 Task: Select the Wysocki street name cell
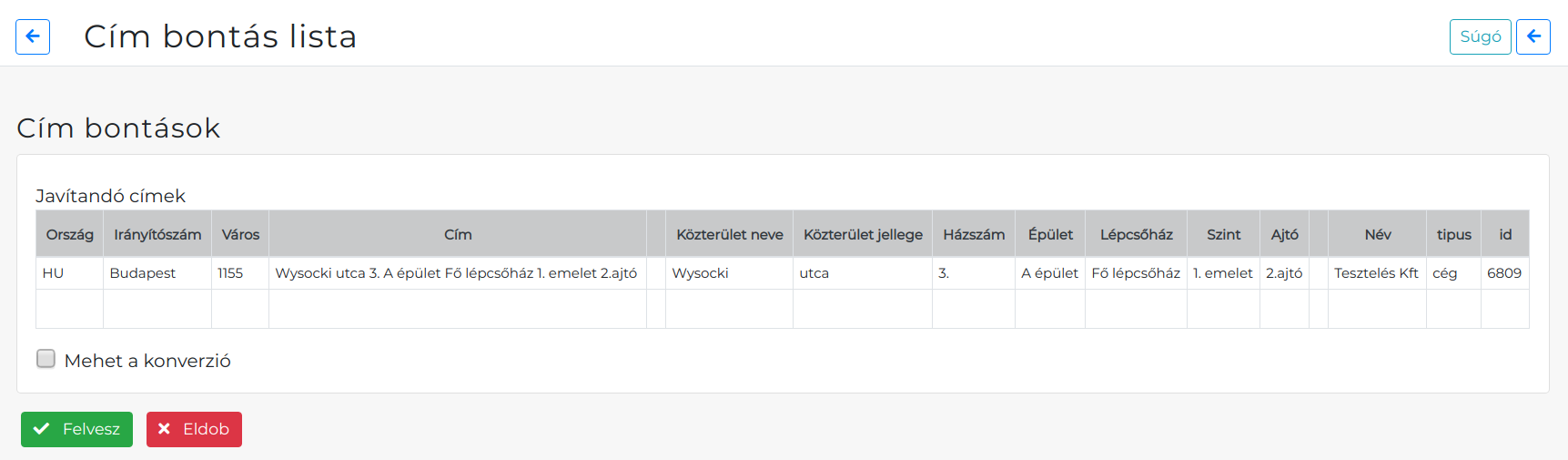coord(730,273)
